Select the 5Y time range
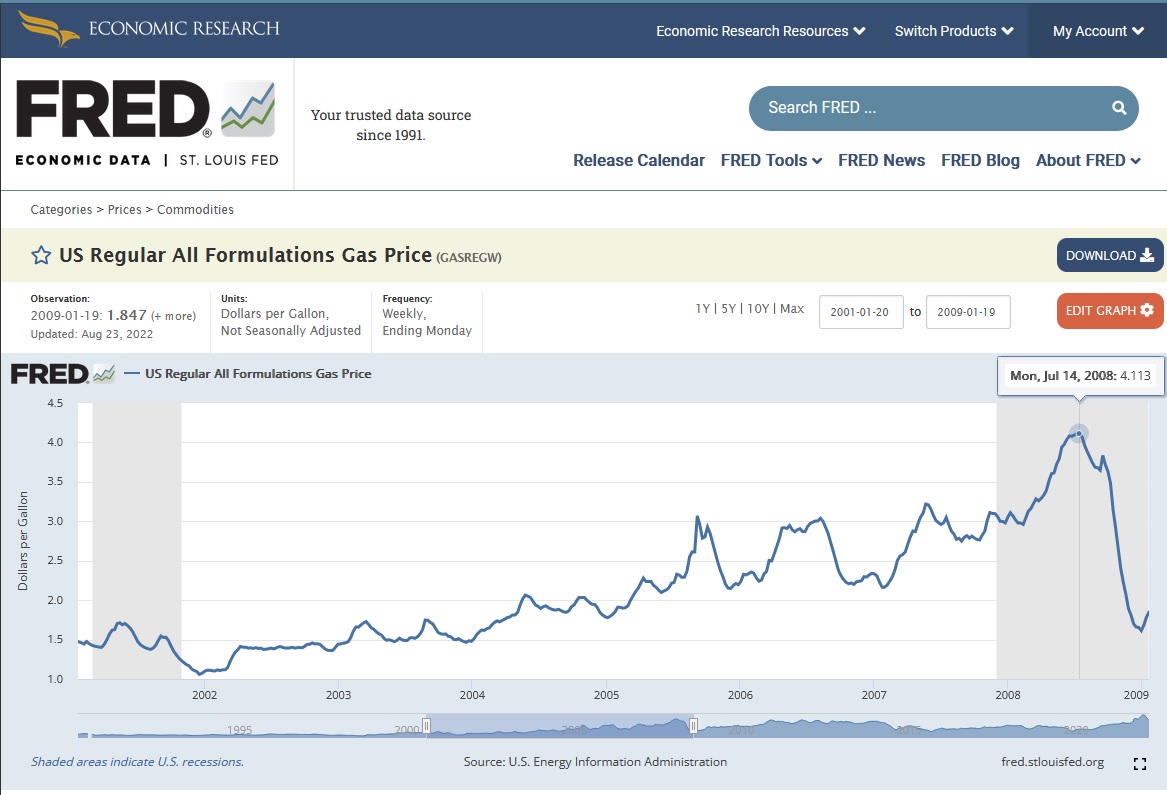This screenshot has height=795, width=1167. click(728, 308)
